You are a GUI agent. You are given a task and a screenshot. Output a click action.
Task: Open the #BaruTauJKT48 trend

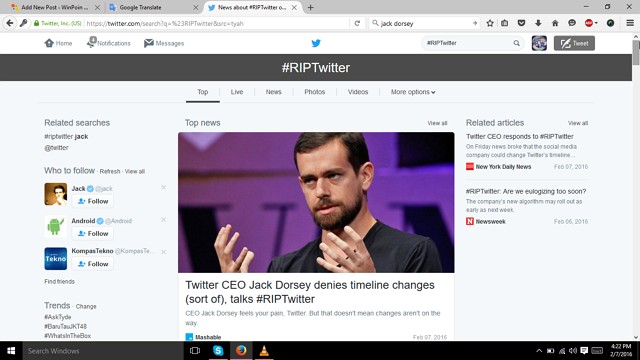pyautogui.click(x=65, y=326)
